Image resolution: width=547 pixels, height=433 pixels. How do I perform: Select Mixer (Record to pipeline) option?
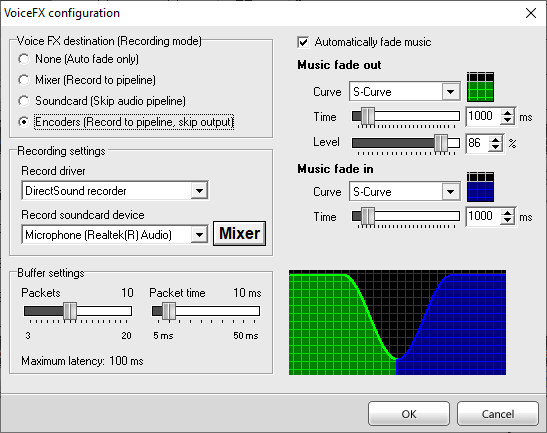[24, 80]
